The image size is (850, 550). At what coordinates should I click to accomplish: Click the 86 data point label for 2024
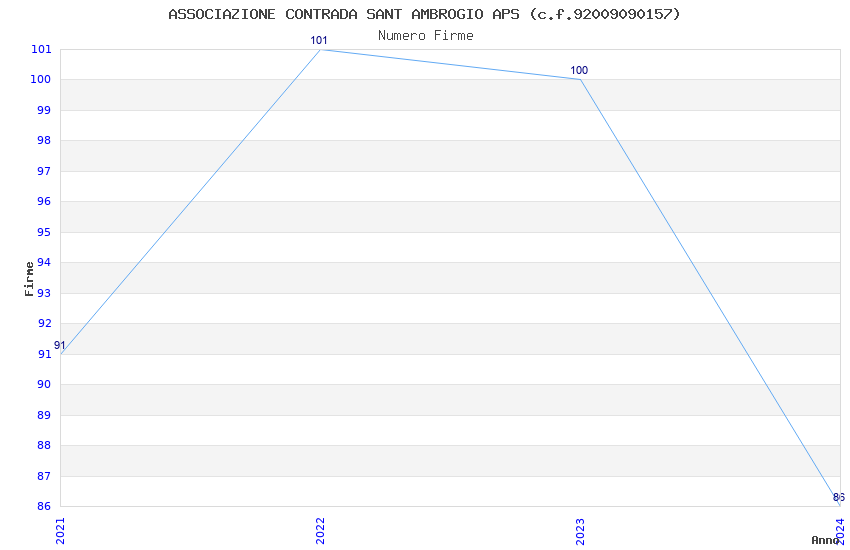tap(839, 497)
